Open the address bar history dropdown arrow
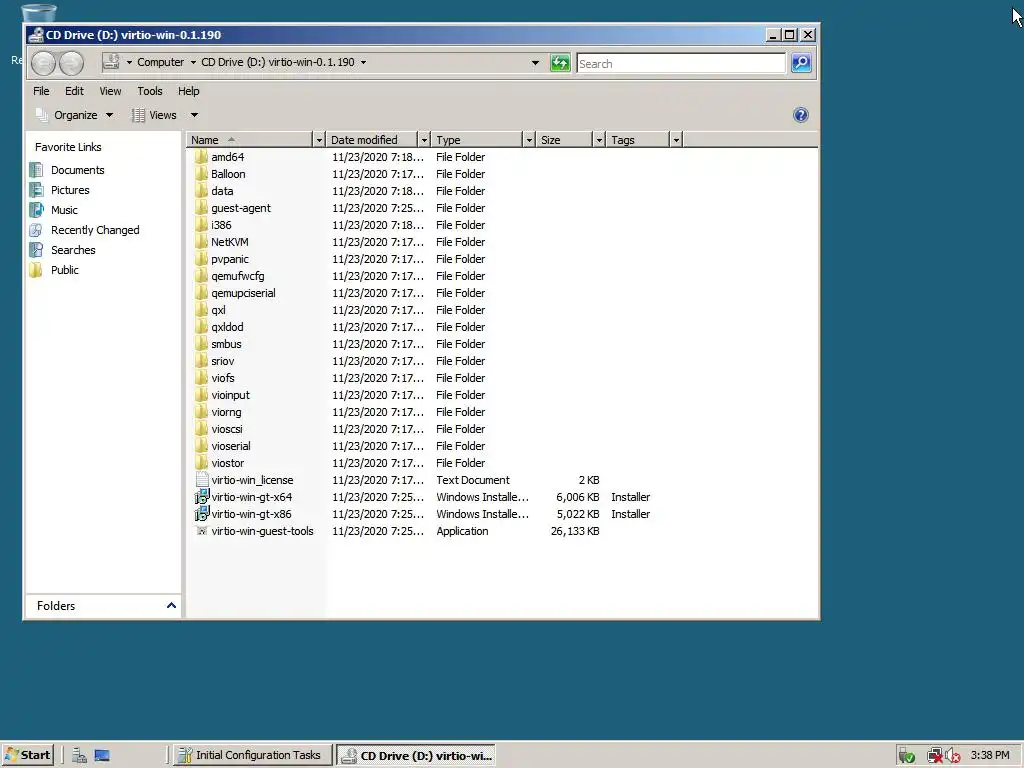The width and height of the screenshot is (1024, 768). click(535, 63)
